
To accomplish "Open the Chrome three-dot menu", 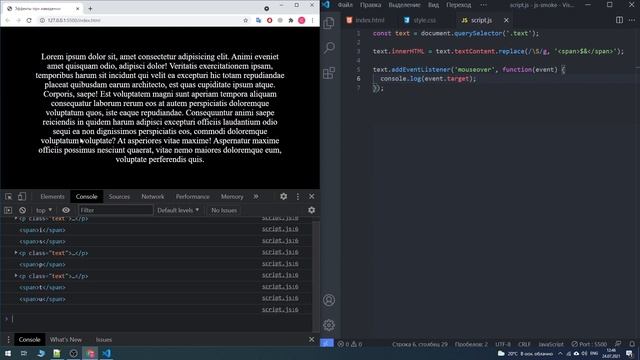I will [x=313, y=20].
